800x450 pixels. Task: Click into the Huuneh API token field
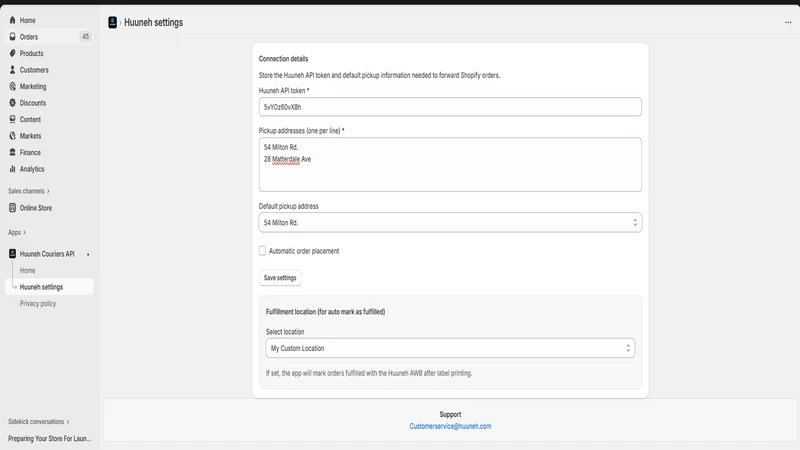[x=450, y=107]
